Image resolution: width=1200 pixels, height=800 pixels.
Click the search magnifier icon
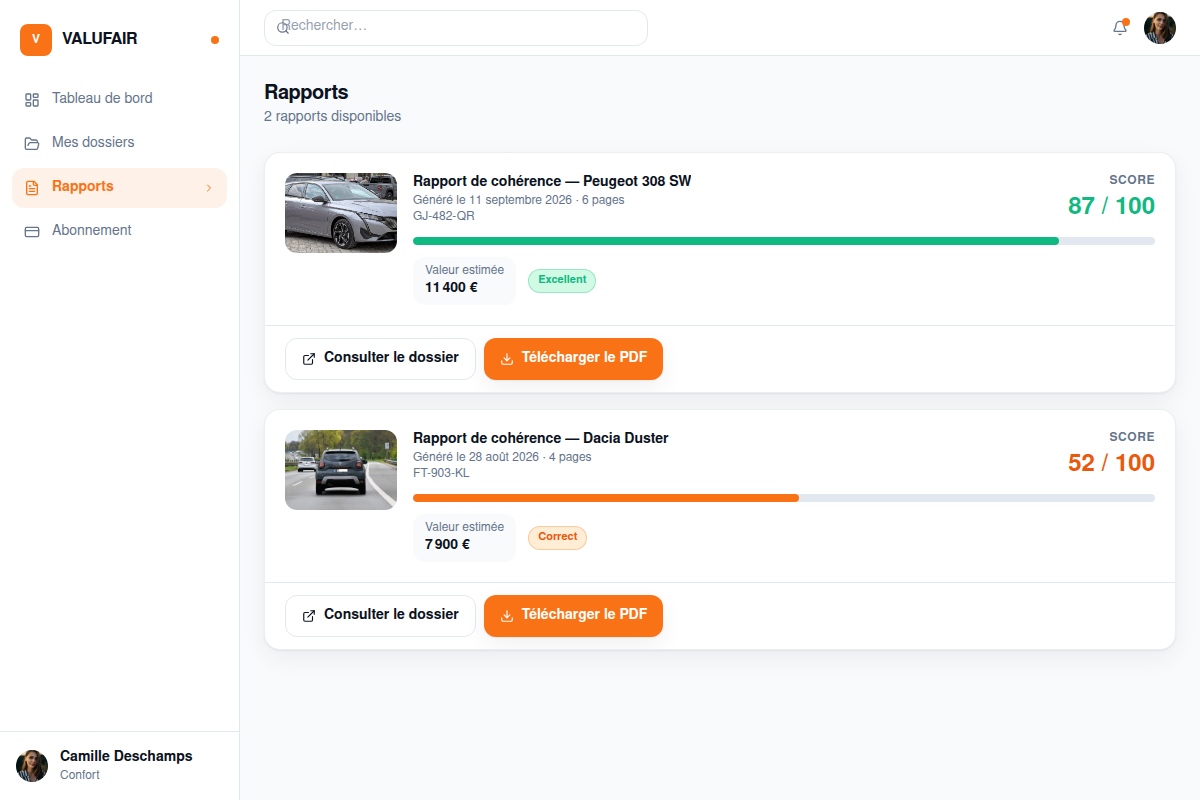[x=283, y=27]
